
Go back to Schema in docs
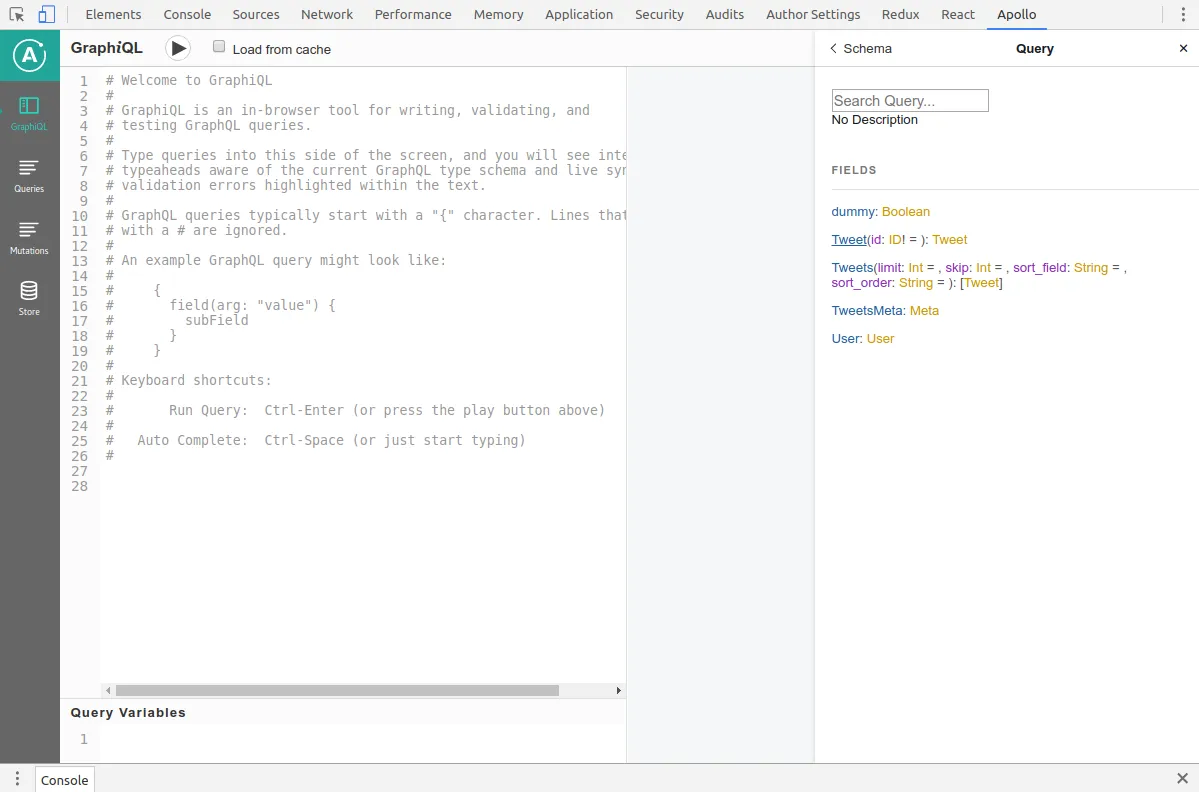click(860, 48)
